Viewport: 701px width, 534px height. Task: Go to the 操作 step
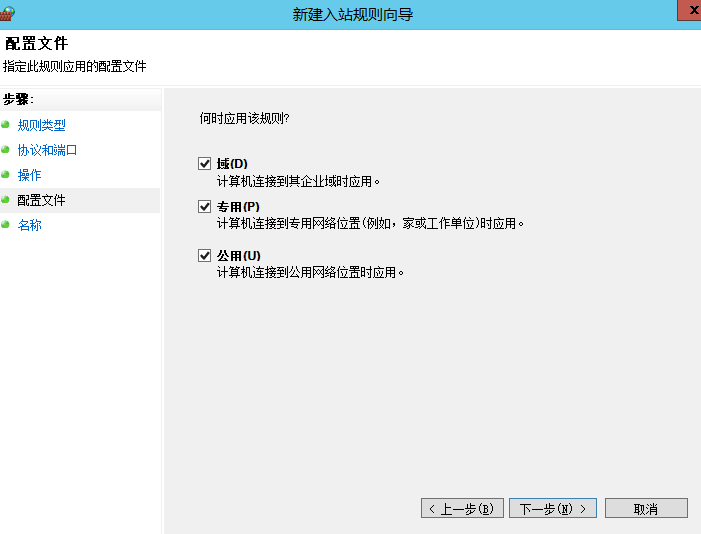pyautogui.click(x=30, y=175)
